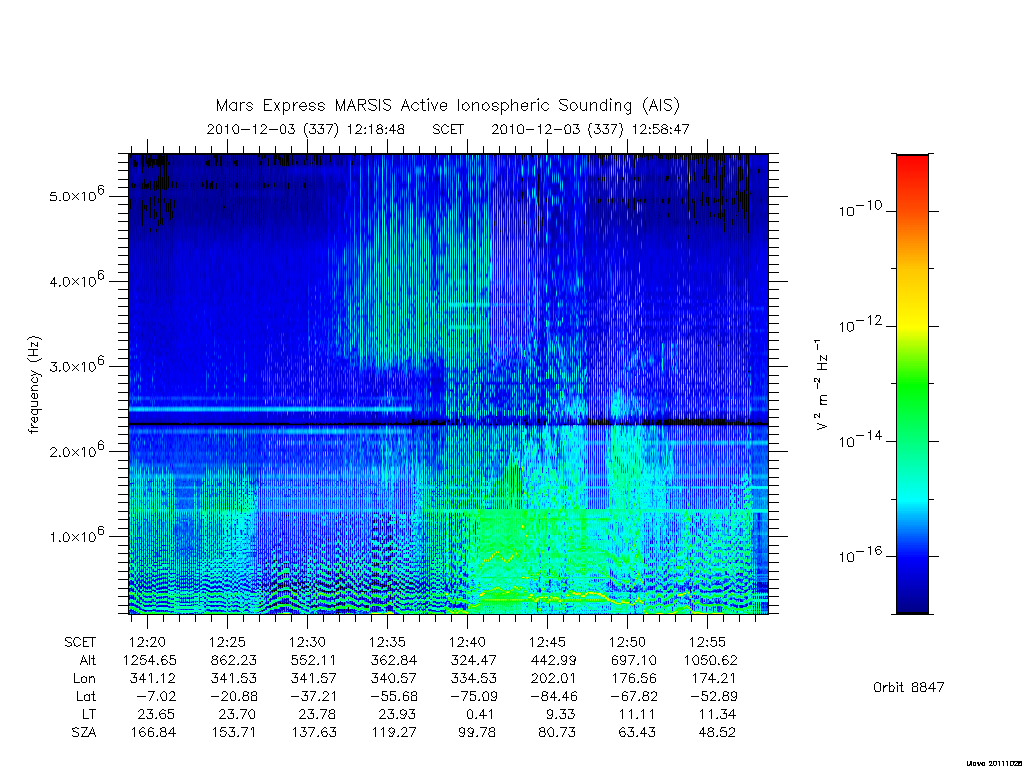Click the 12:25 time tick label

pyautogui.click(x=227, y=643)
